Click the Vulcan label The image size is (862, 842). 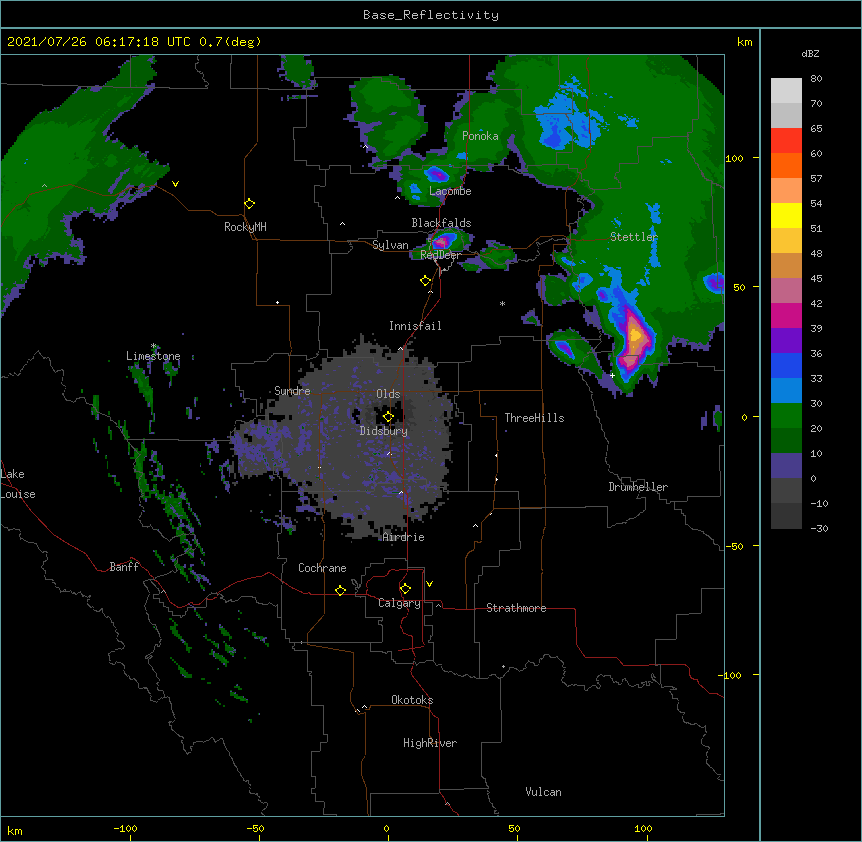tap(543, 792)
